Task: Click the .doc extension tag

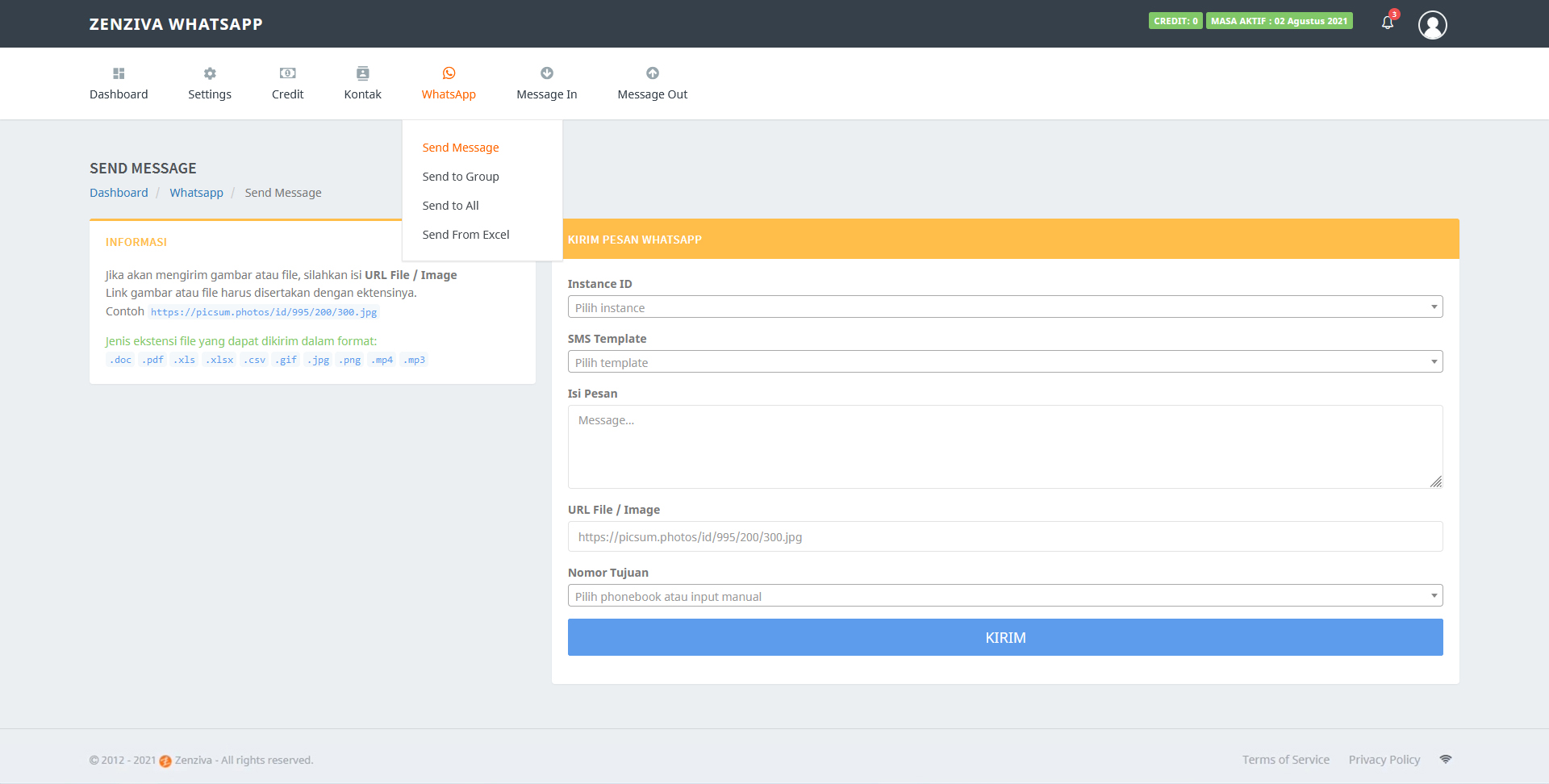Action: point(120,360)
